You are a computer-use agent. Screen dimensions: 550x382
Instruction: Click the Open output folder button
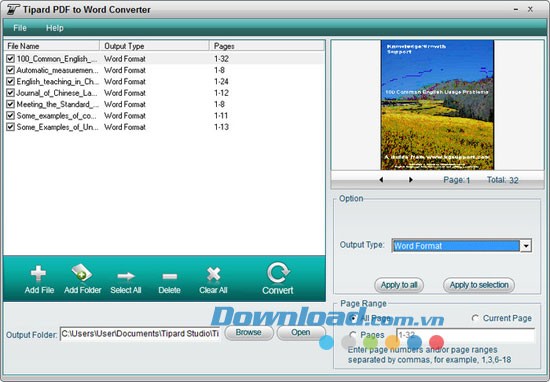301,333
